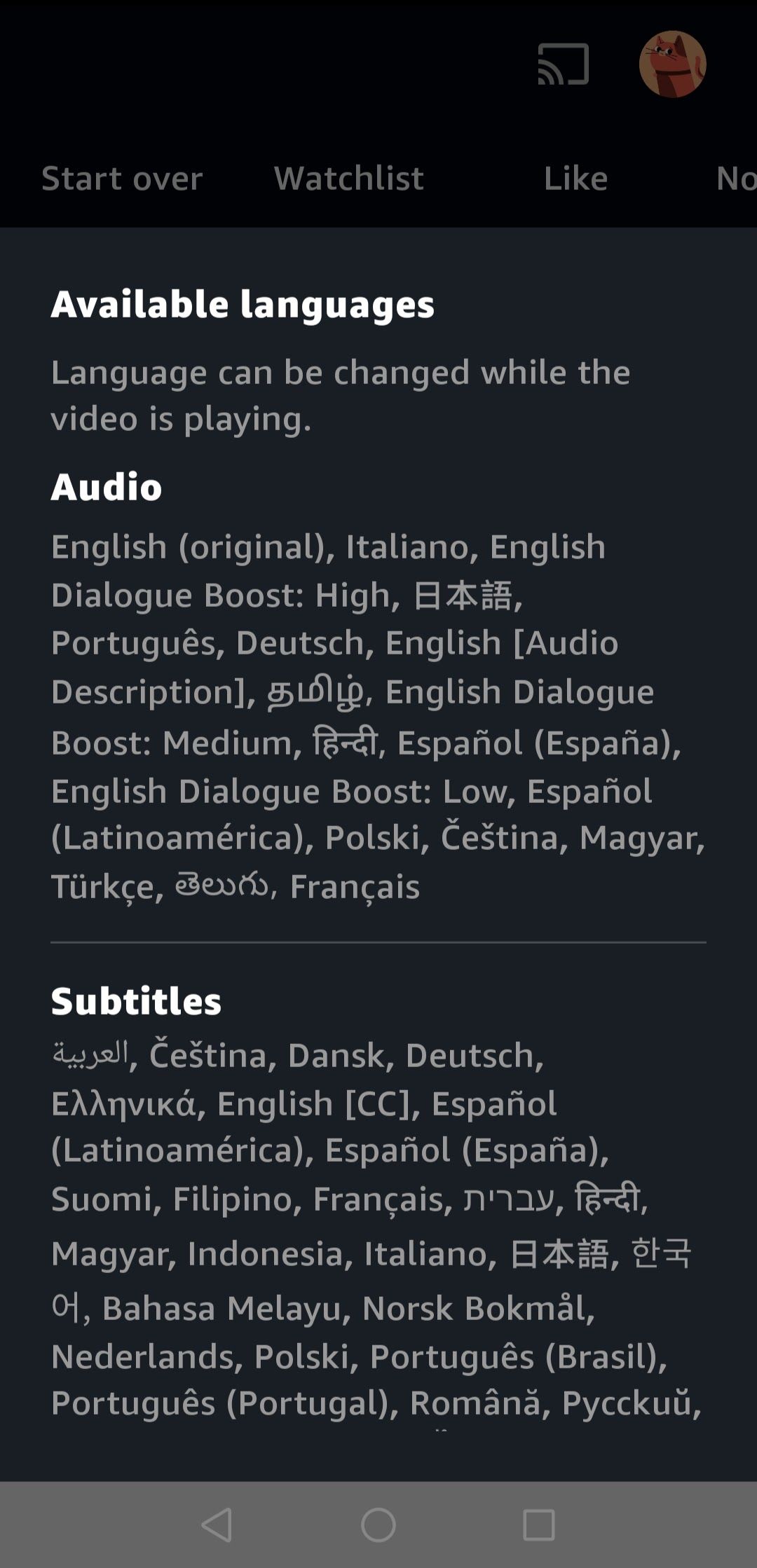This screenshot has height=1568, width=757.
Task: Open recent apps square button
Action: click(538, 1525)
